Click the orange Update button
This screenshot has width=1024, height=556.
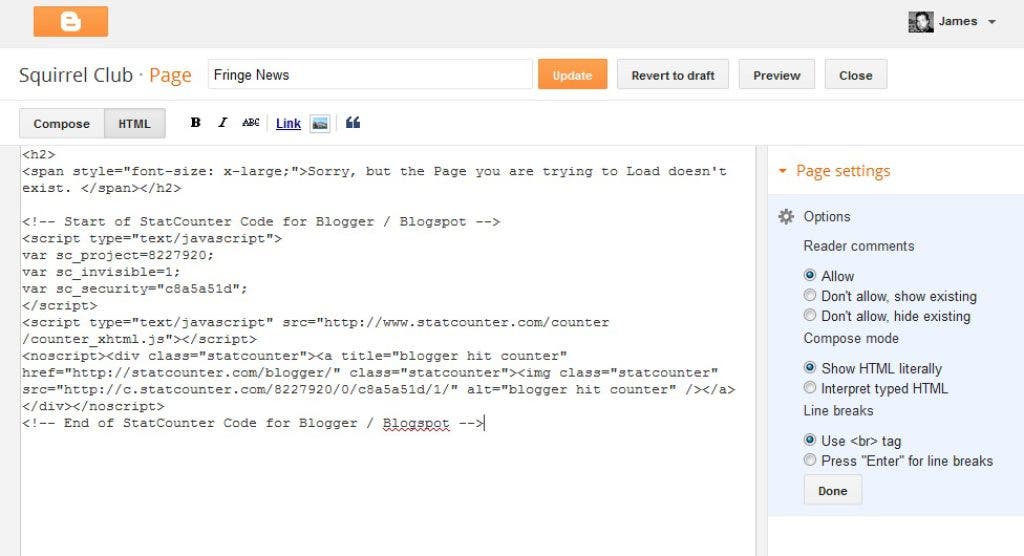[572, 75]
